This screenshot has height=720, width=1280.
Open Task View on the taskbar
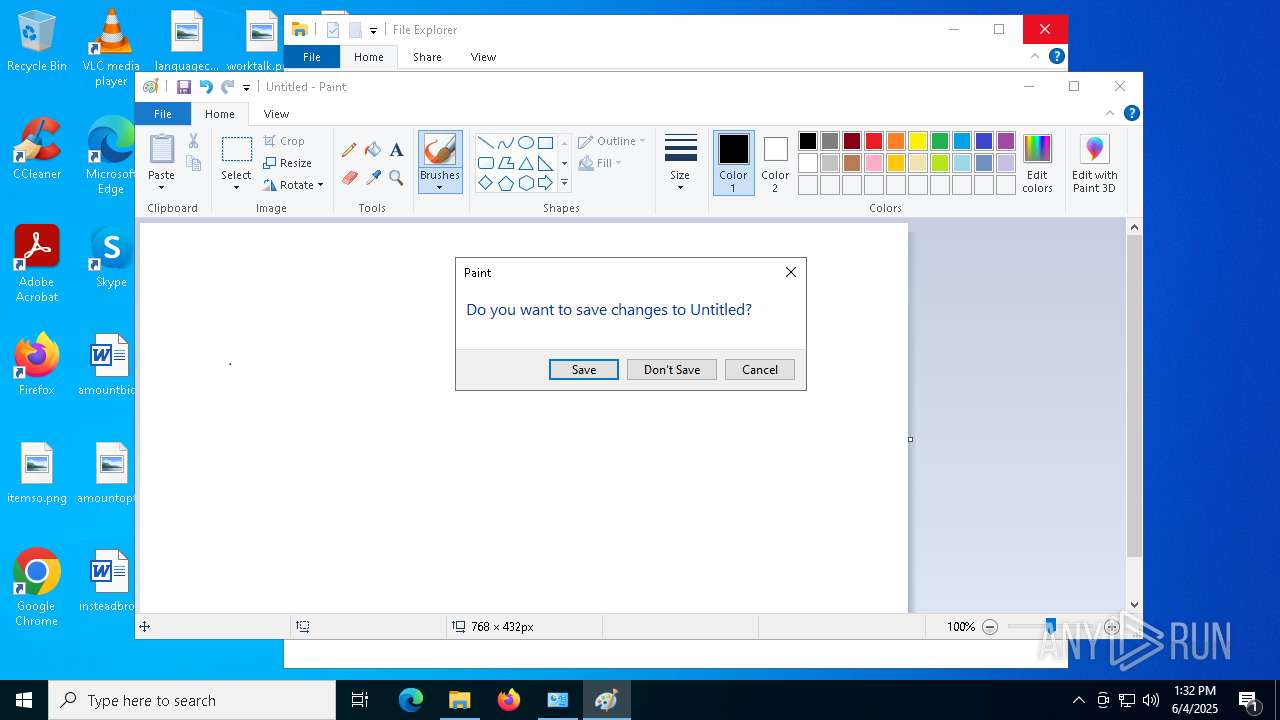(360, 700)
